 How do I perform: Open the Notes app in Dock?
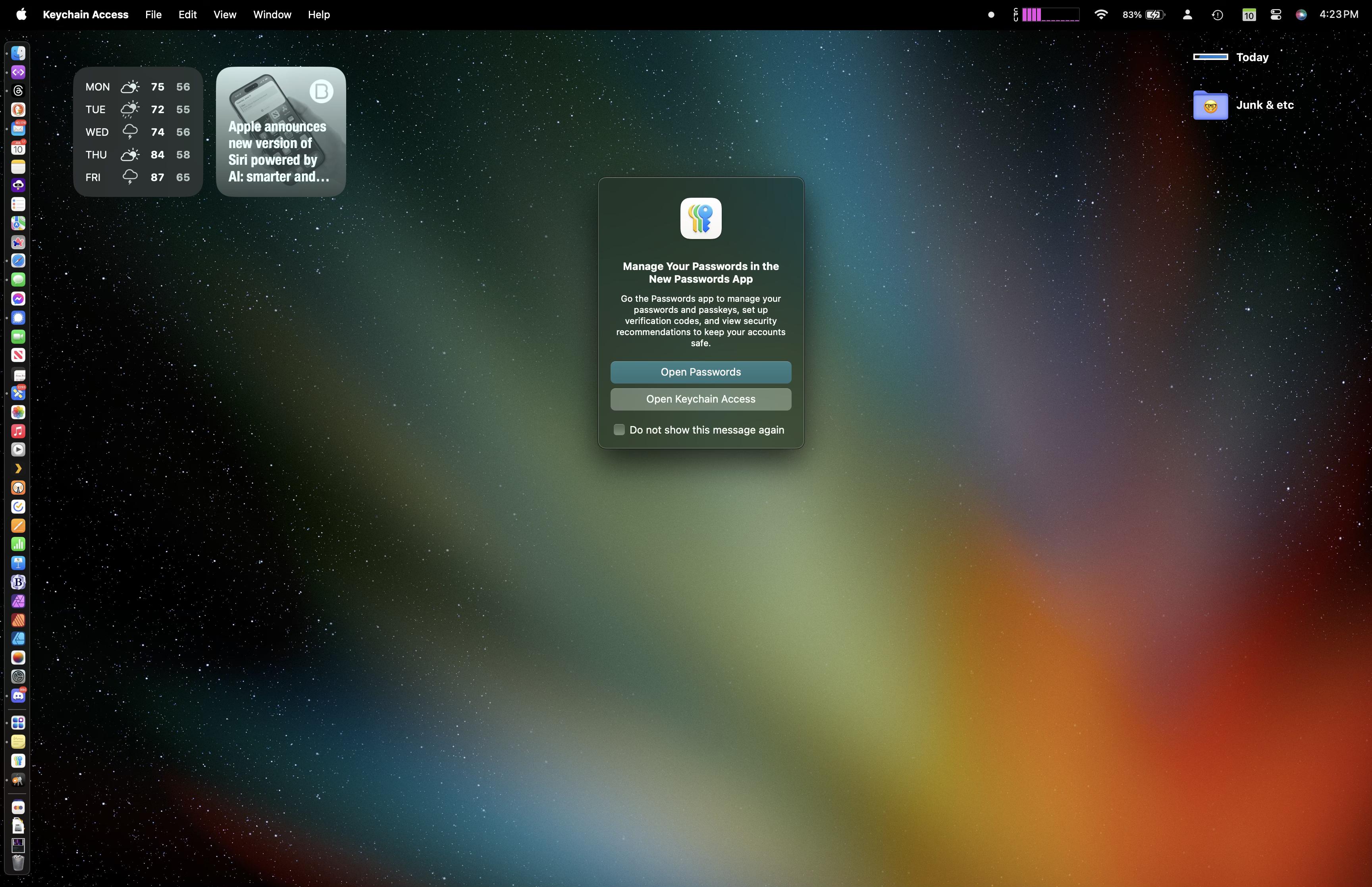point(18,166)
